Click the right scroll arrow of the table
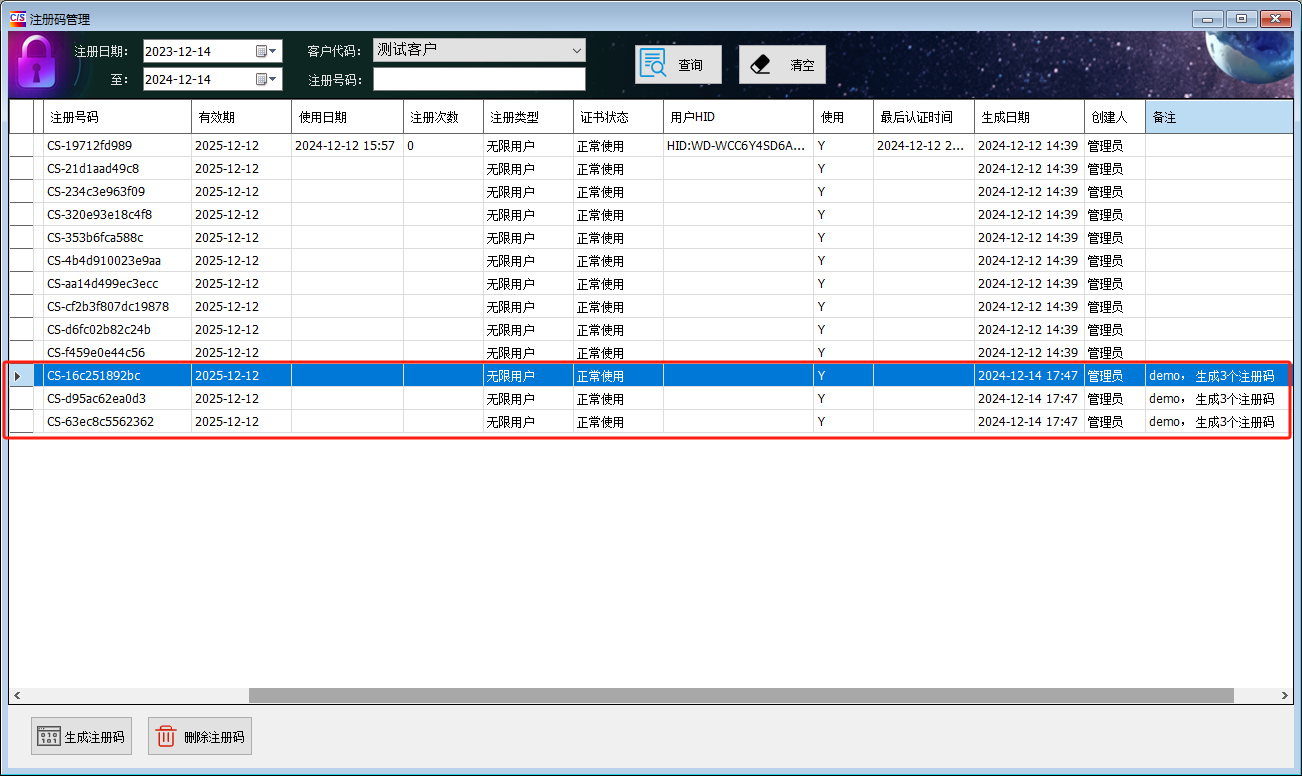 click(x=1285, y=695)
